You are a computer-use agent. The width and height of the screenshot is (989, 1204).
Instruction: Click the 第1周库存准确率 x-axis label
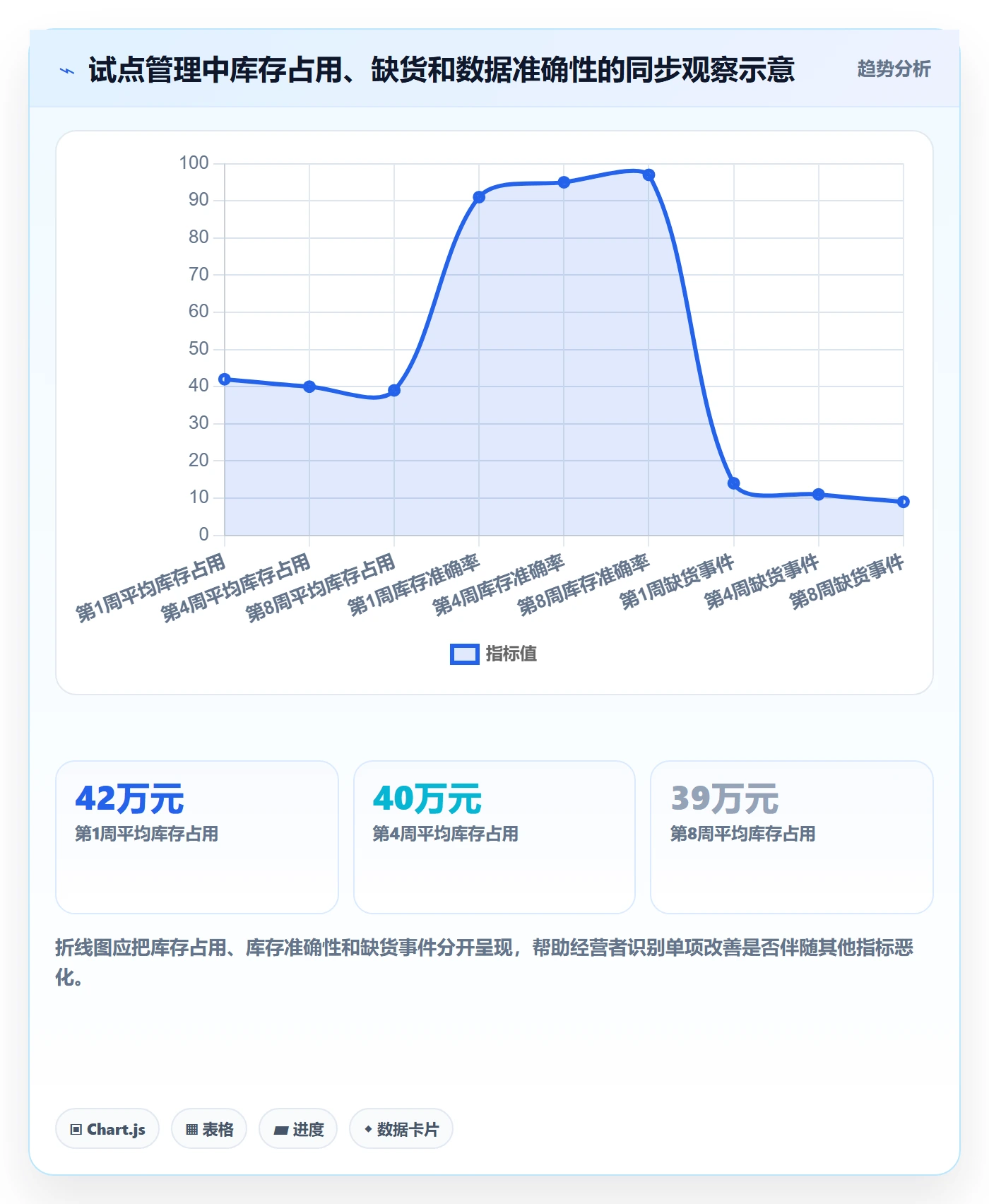[x=414, y=585]
